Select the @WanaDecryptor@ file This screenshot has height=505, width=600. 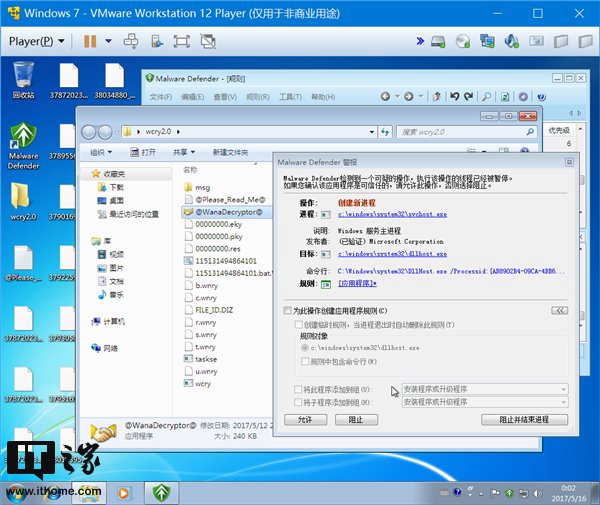(228, 212)
